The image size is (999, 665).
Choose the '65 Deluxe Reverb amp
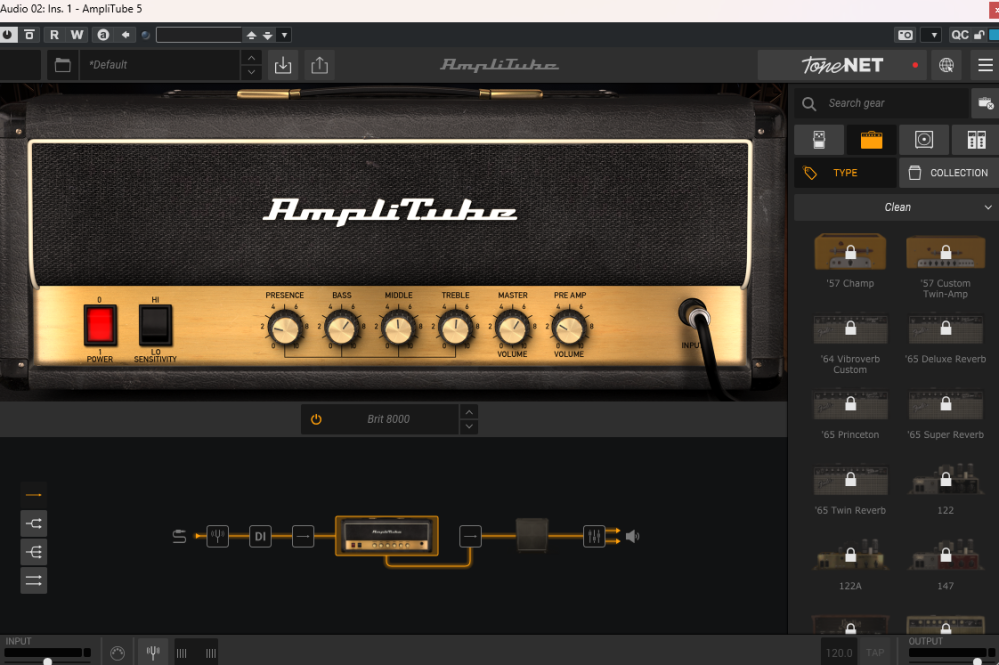[x=945, y=329]
